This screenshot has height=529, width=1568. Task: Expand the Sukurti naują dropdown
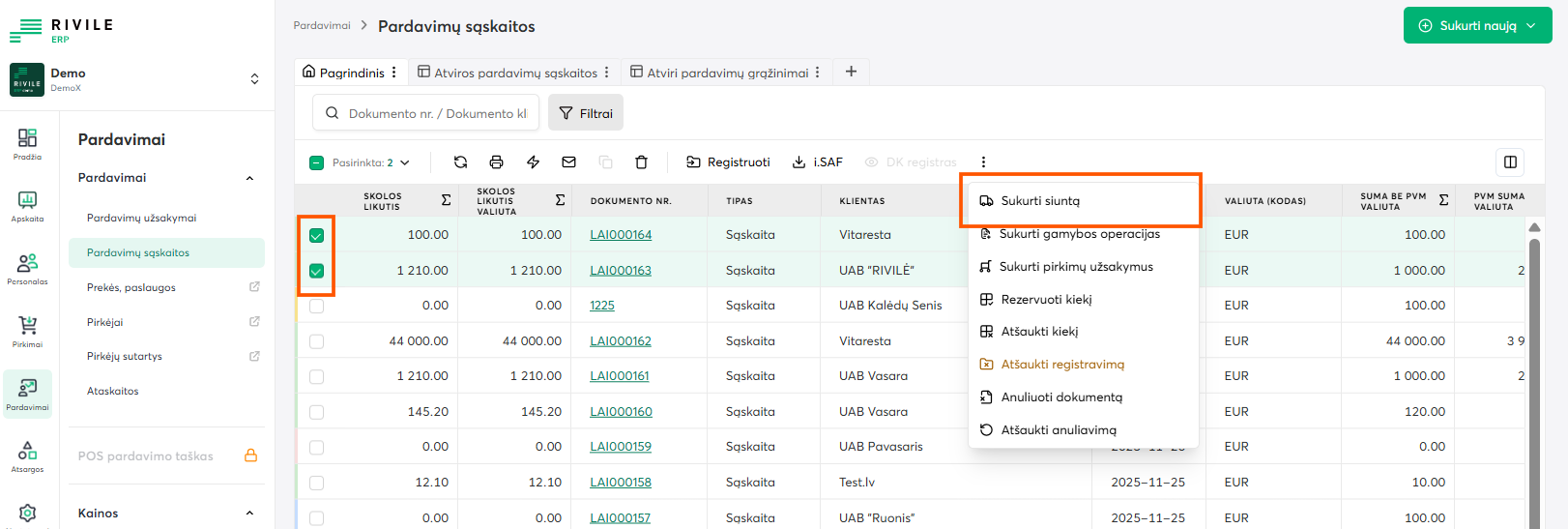pos(1477,26)
